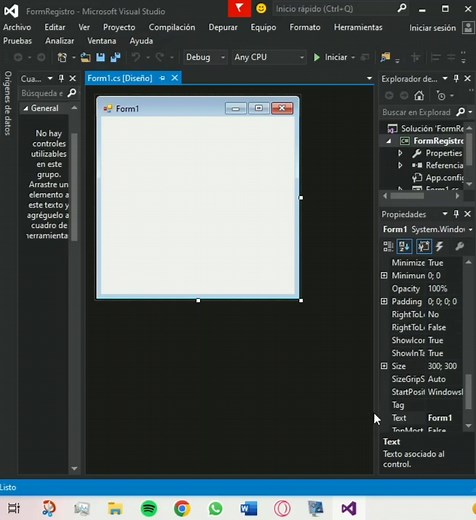This screenshot has height=520, width=476.
Task: Open the Formato menu
Action: tap(305, 27)
